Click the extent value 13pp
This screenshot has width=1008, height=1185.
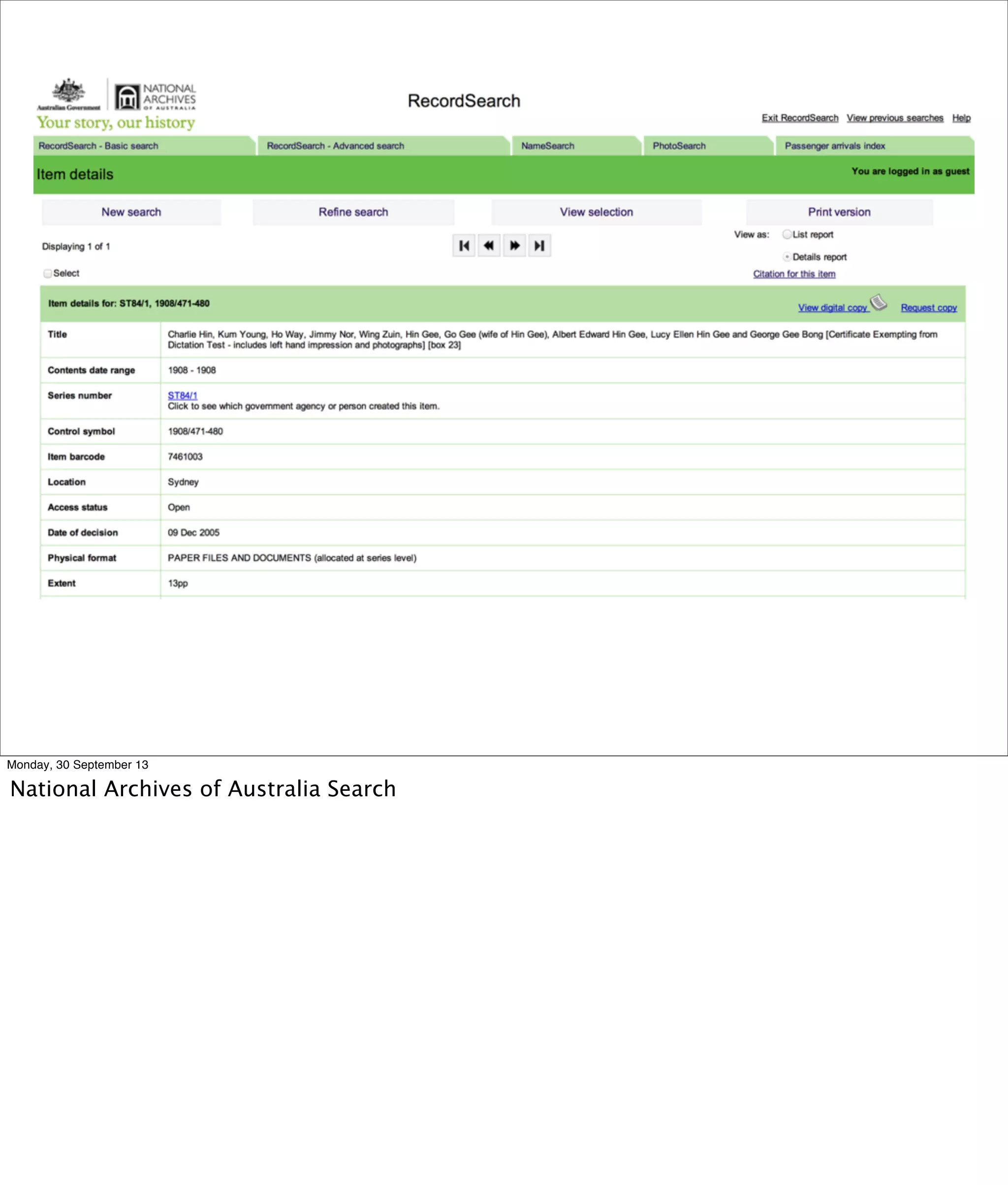coord(178,583)
